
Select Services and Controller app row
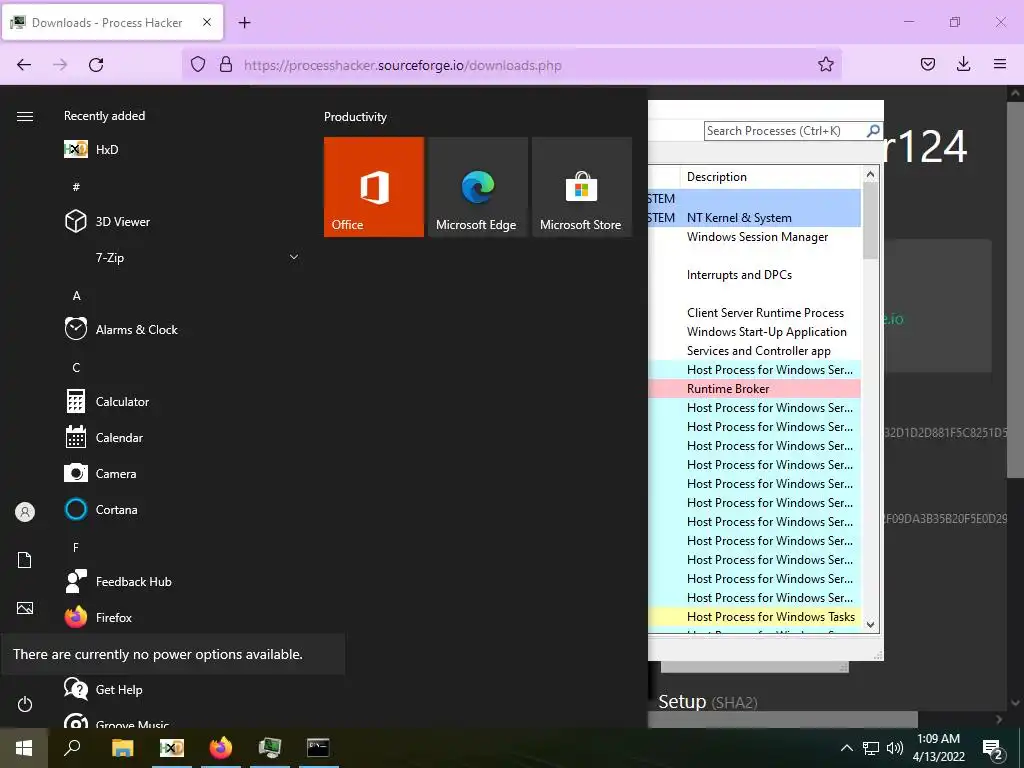[754, 351]
